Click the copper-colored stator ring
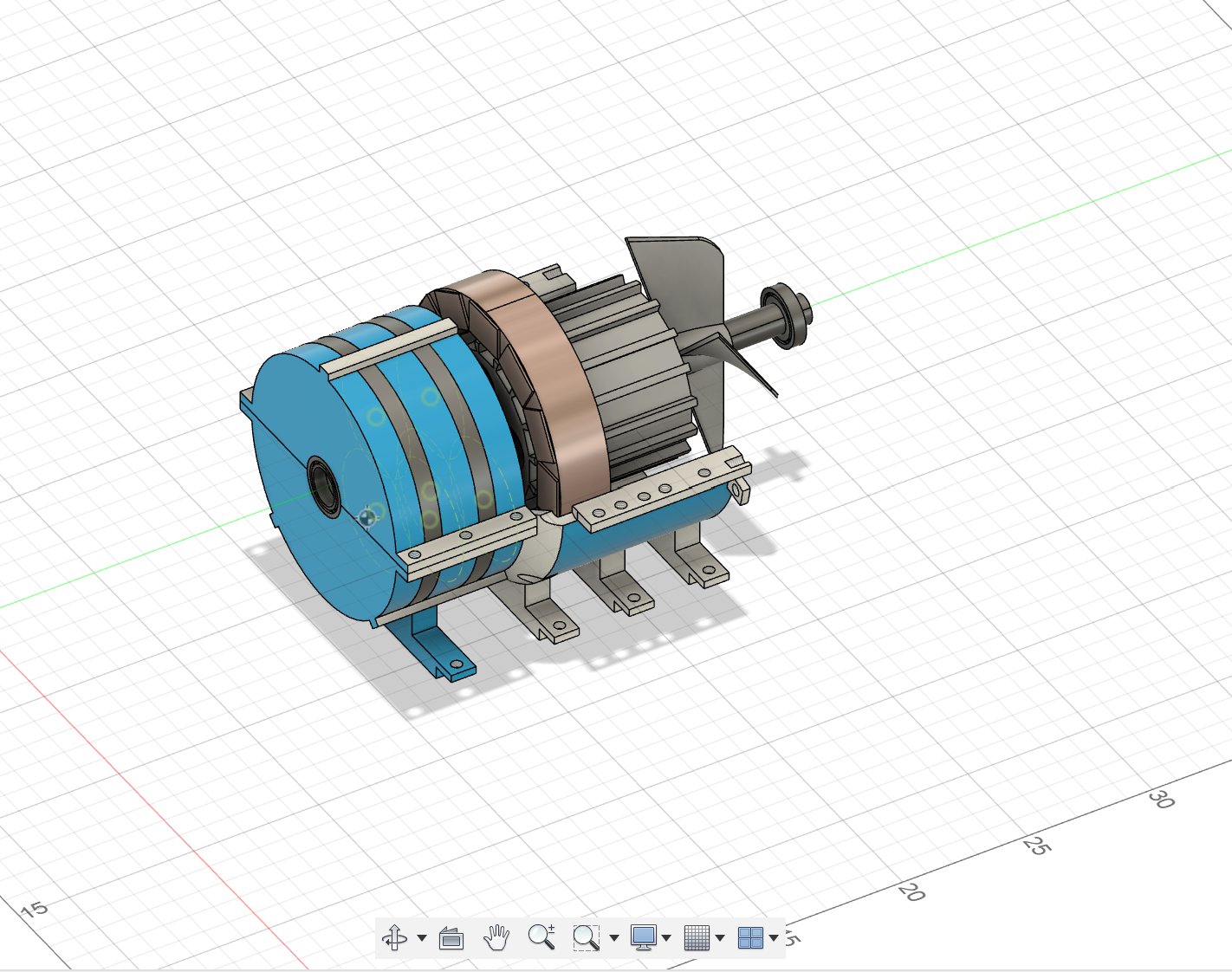The width and height of the screenshot is (1232, 972). [554, 373]
